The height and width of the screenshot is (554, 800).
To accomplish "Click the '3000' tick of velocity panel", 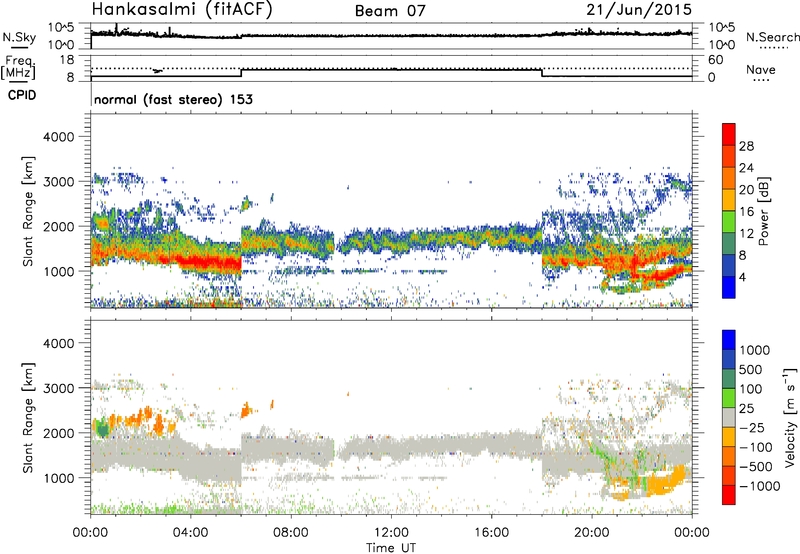I will [58, 388].
